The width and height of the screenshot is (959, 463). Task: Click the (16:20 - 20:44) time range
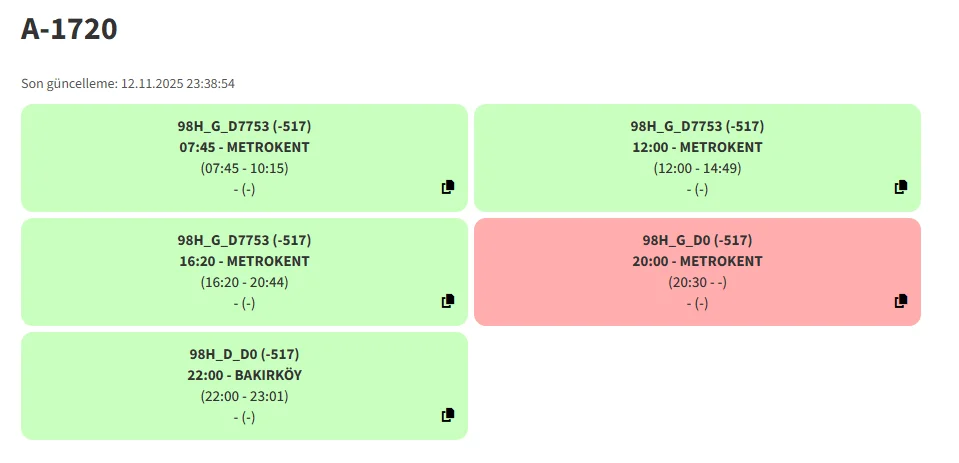pyautogui.click(x=244, y=282)
